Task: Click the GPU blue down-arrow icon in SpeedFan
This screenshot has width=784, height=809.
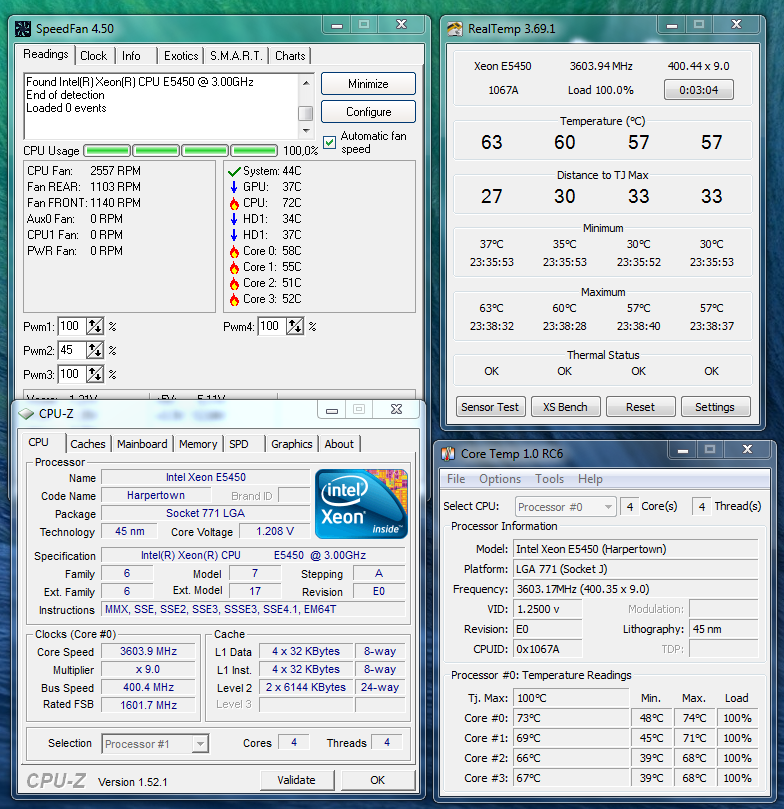Action: tap(234, 187)
